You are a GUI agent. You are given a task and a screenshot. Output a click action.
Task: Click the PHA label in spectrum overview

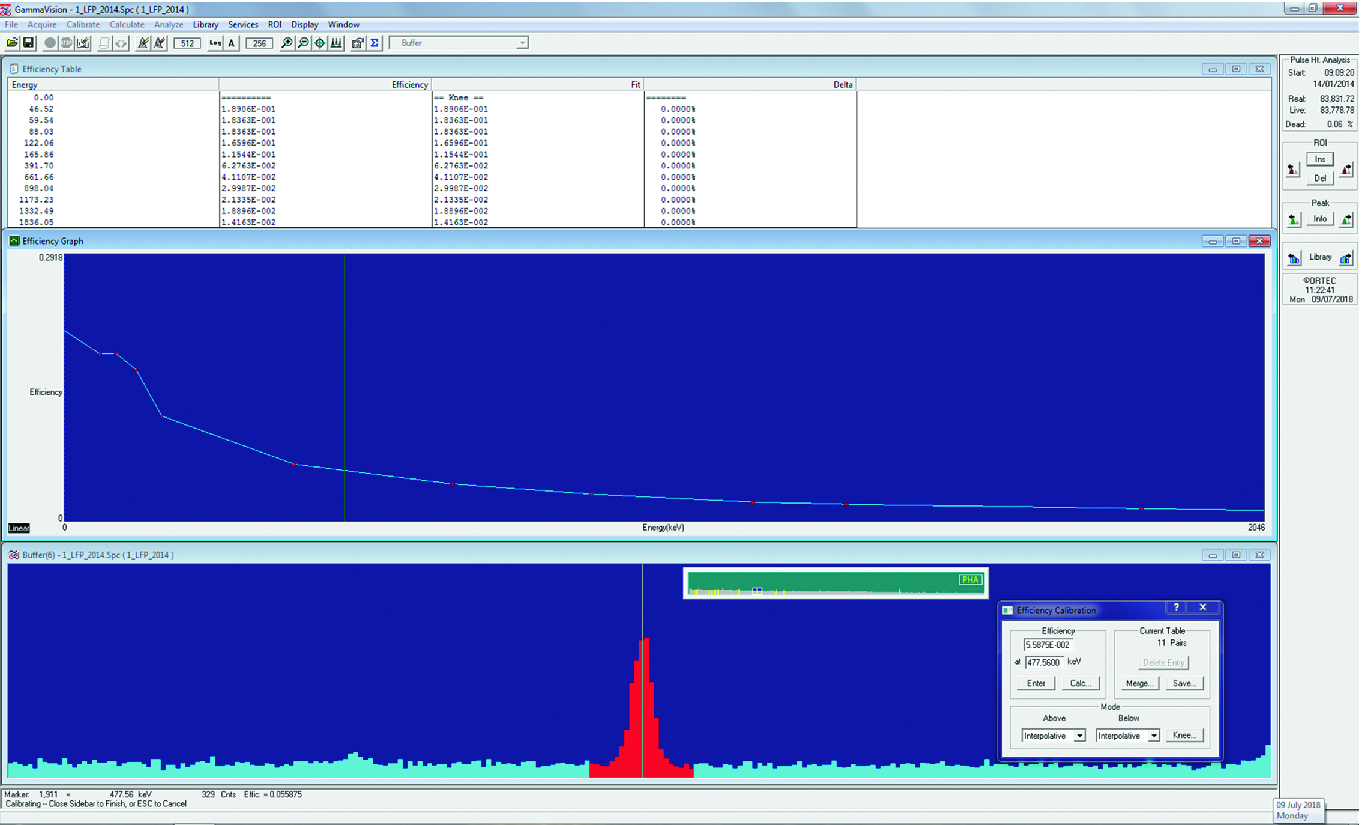(970, 579)
